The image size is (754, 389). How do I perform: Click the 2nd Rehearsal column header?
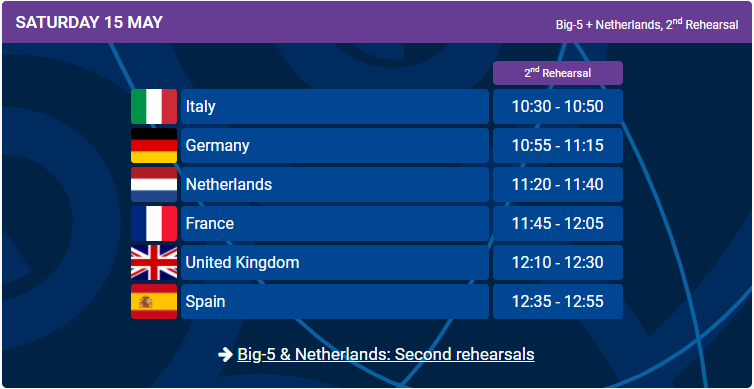(x=558, y=73)
